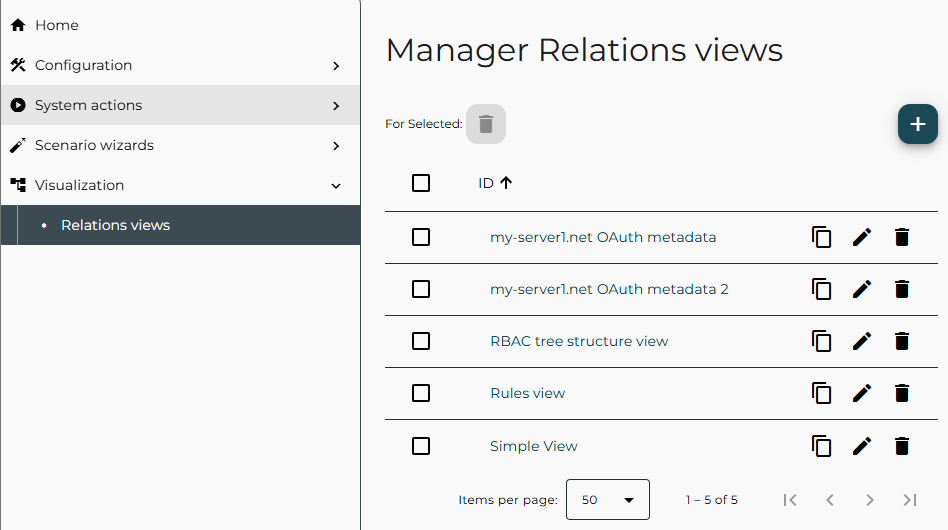Delete the RBAC tree structure view
The image size is (948, 530).
[x=901, y=341]
